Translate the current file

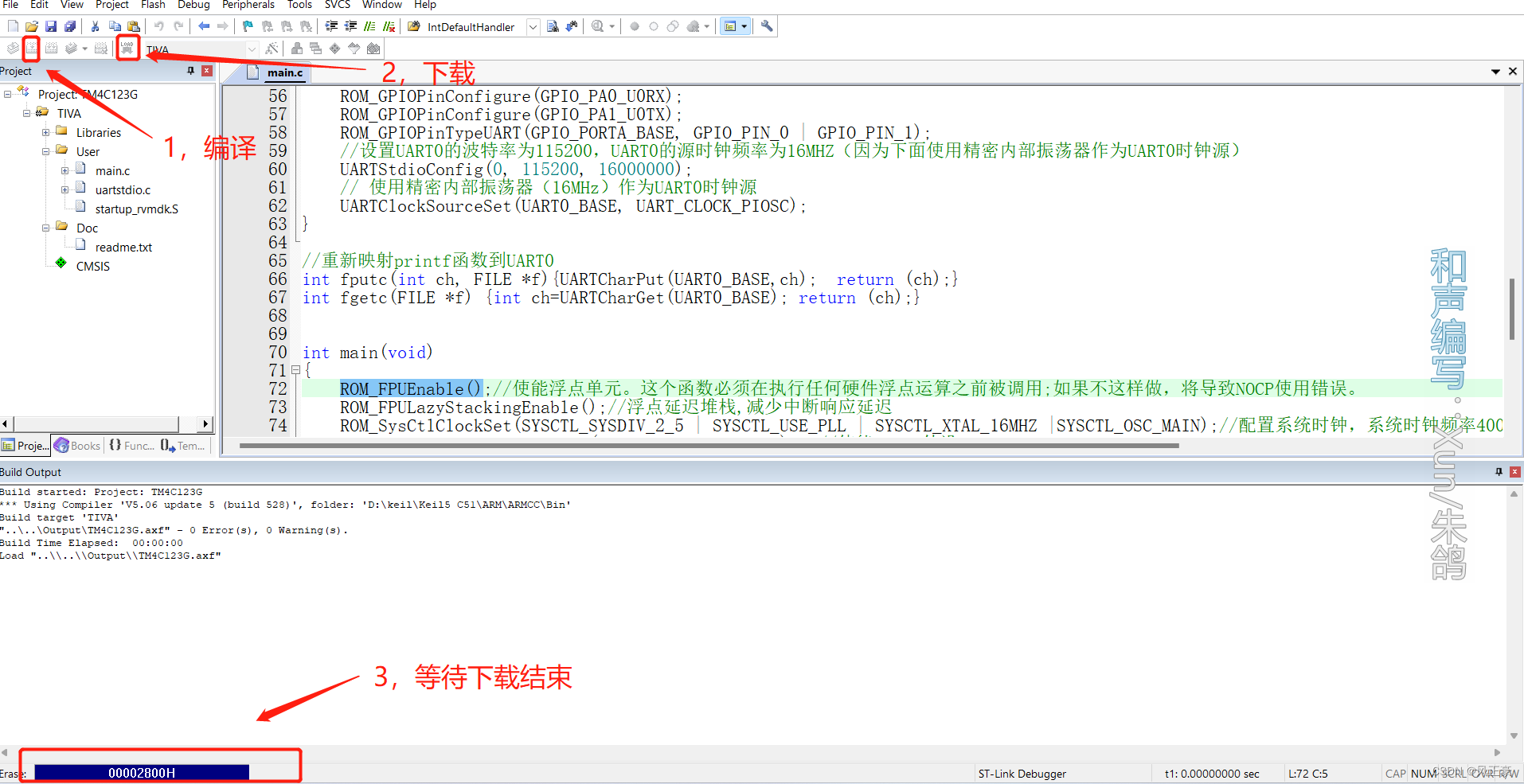point(13,49)
